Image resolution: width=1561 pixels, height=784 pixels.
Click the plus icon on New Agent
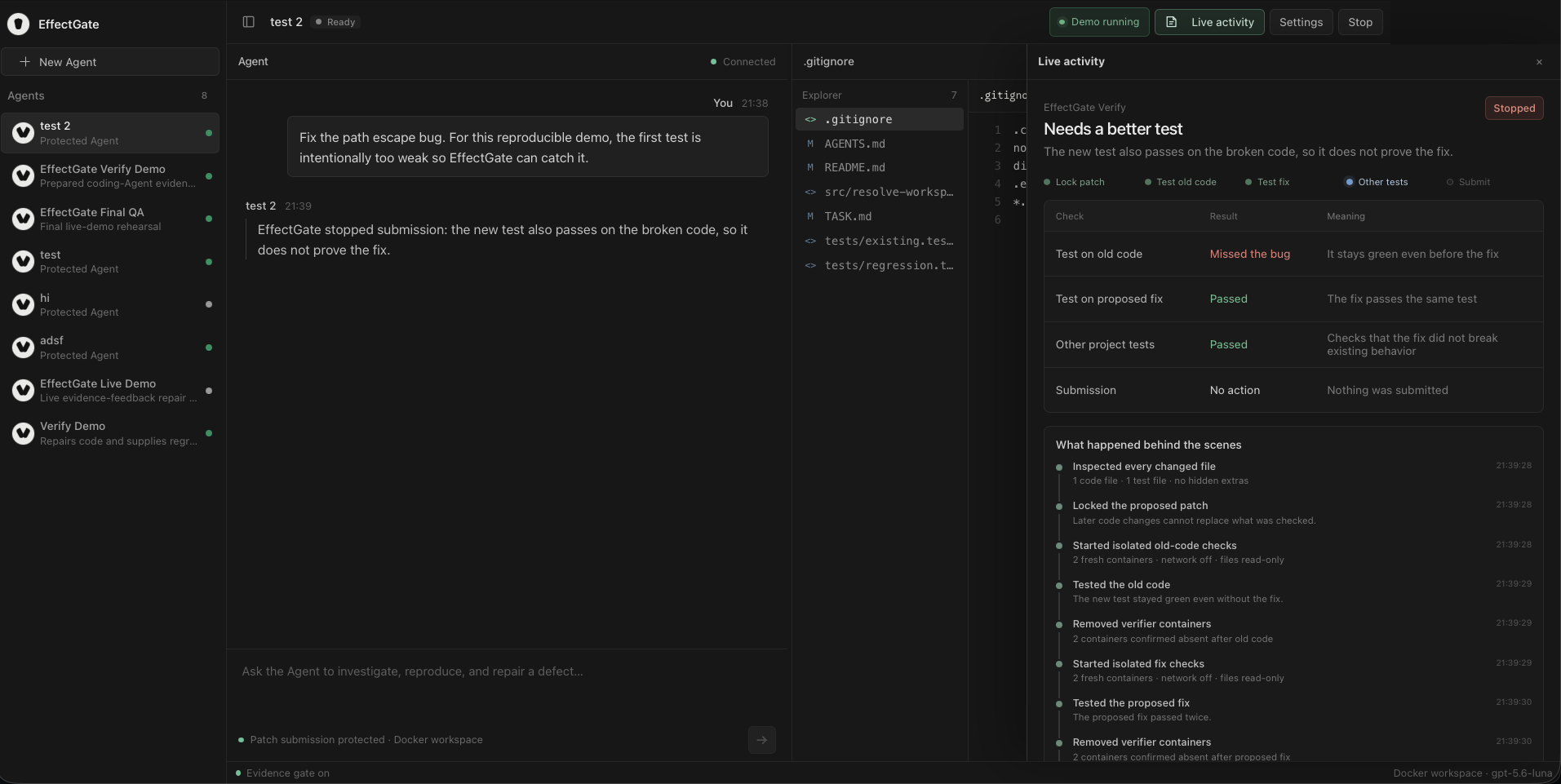(x=25, y=62)
